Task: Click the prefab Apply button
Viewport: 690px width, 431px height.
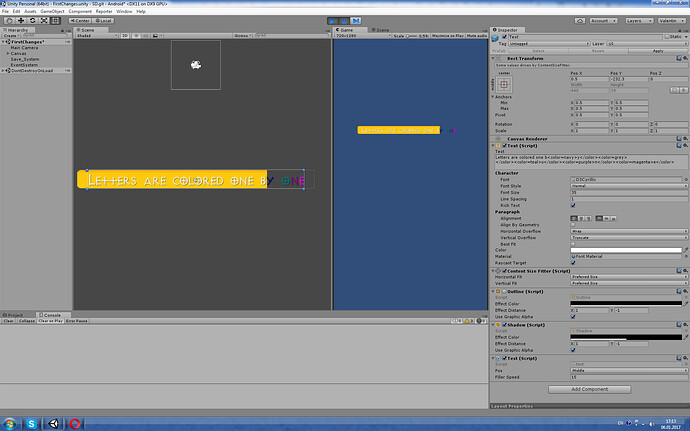Action: point(657,51)
